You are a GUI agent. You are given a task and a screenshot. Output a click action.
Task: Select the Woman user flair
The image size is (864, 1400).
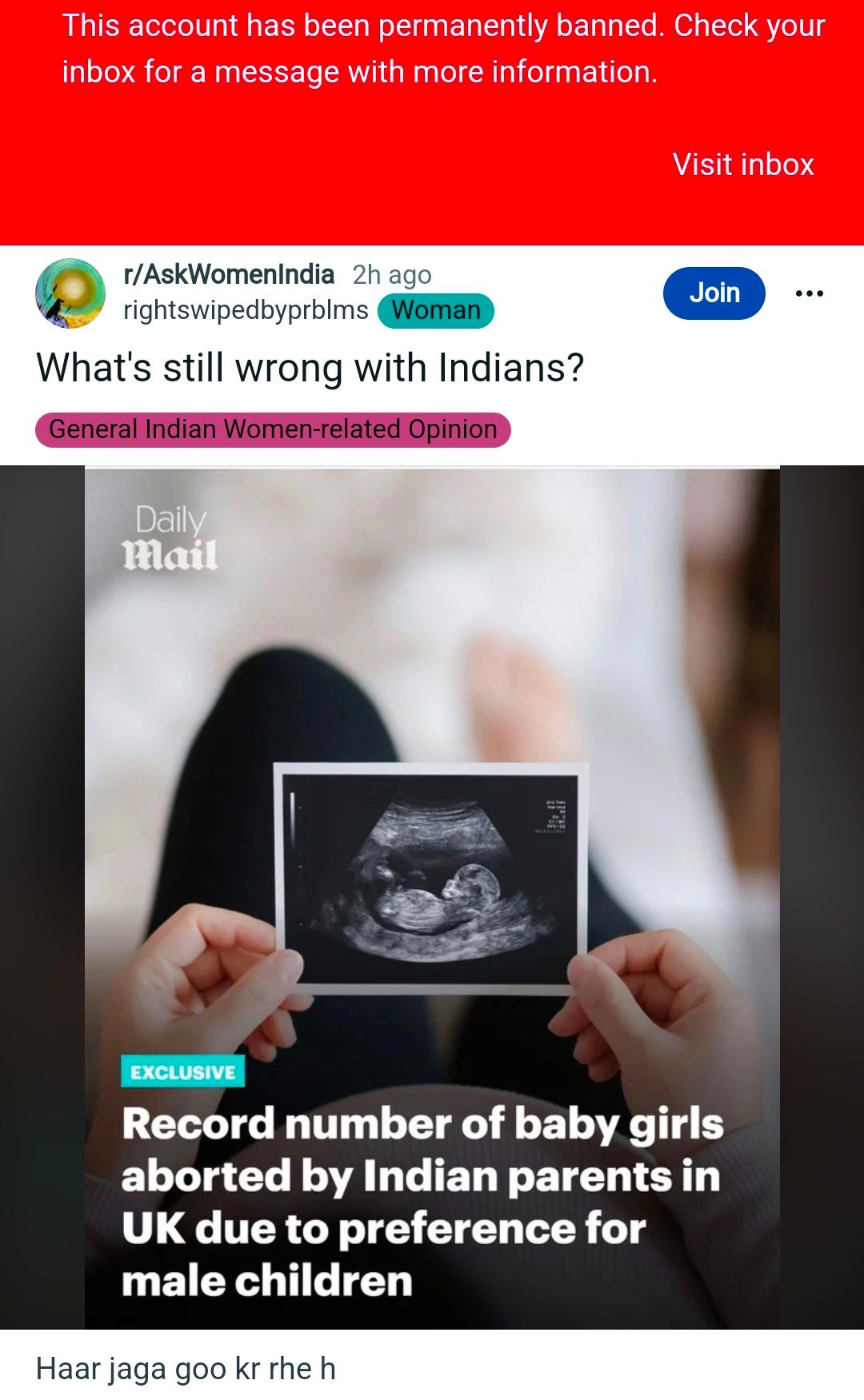436,310
